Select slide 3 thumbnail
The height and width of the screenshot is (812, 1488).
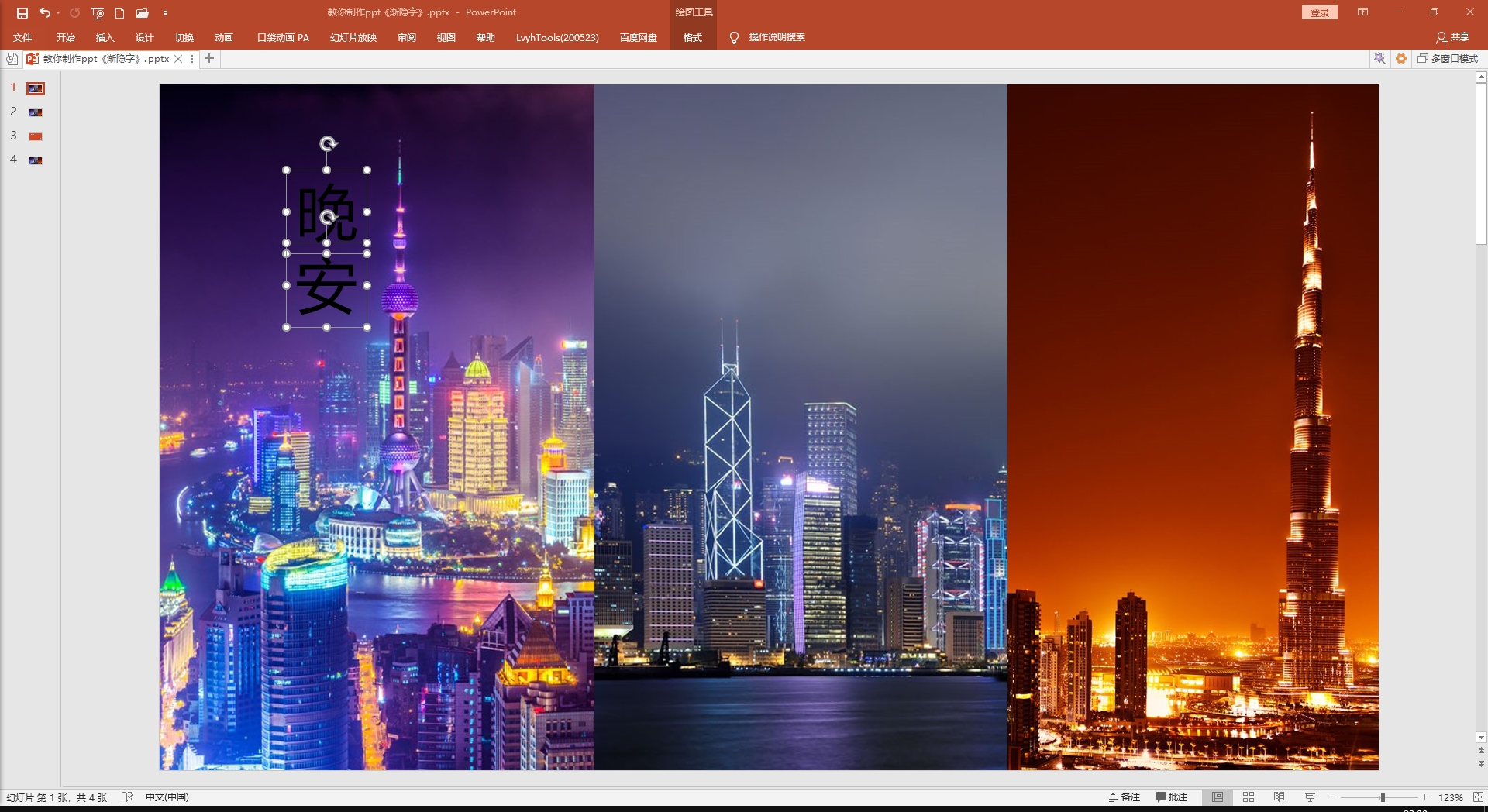tap(36, 136)
